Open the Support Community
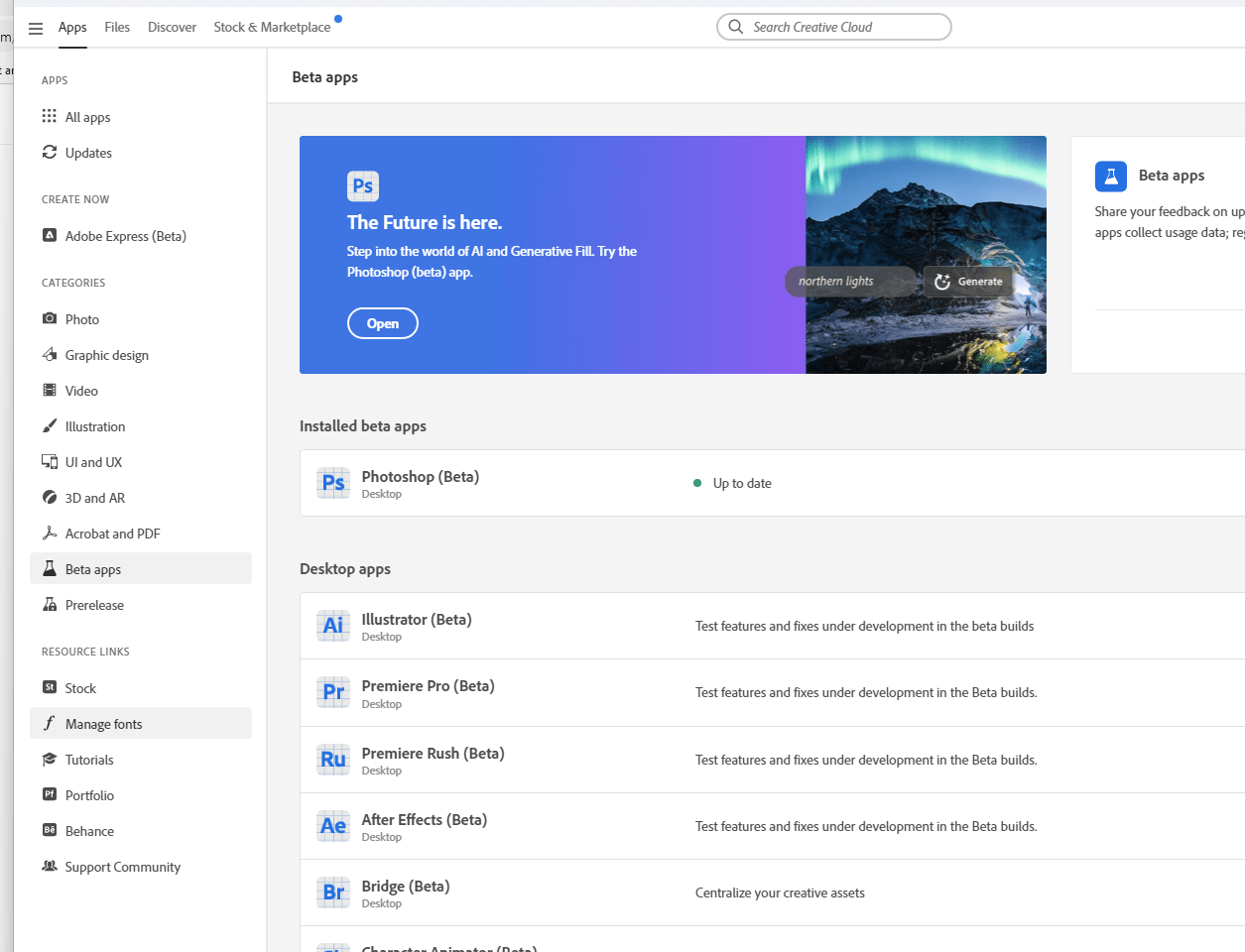1245x952 pixels. [x=121, y=866]
